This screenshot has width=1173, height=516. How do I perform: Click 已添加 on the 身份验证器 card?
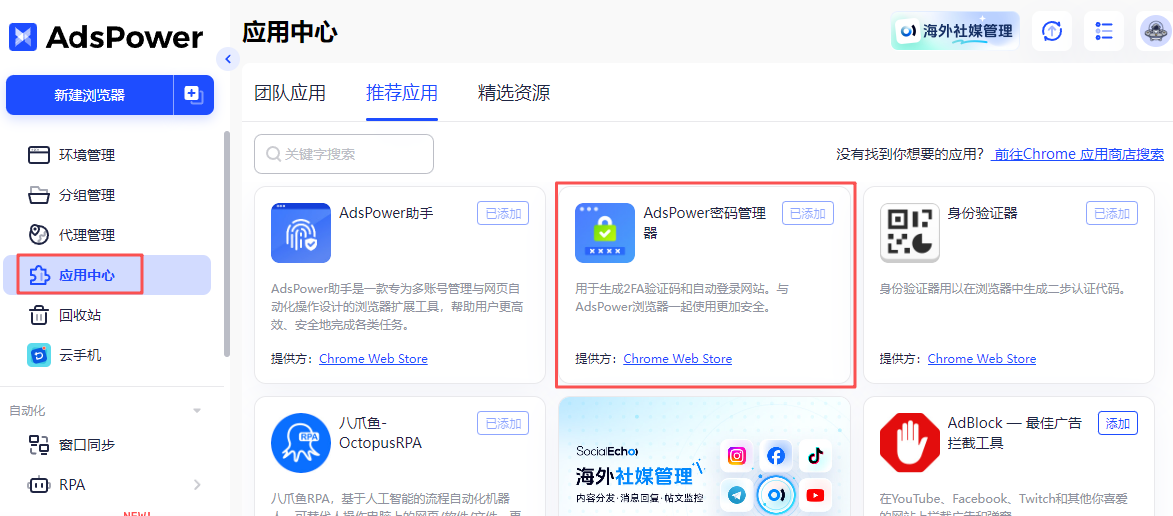[x=1112, y=213]
